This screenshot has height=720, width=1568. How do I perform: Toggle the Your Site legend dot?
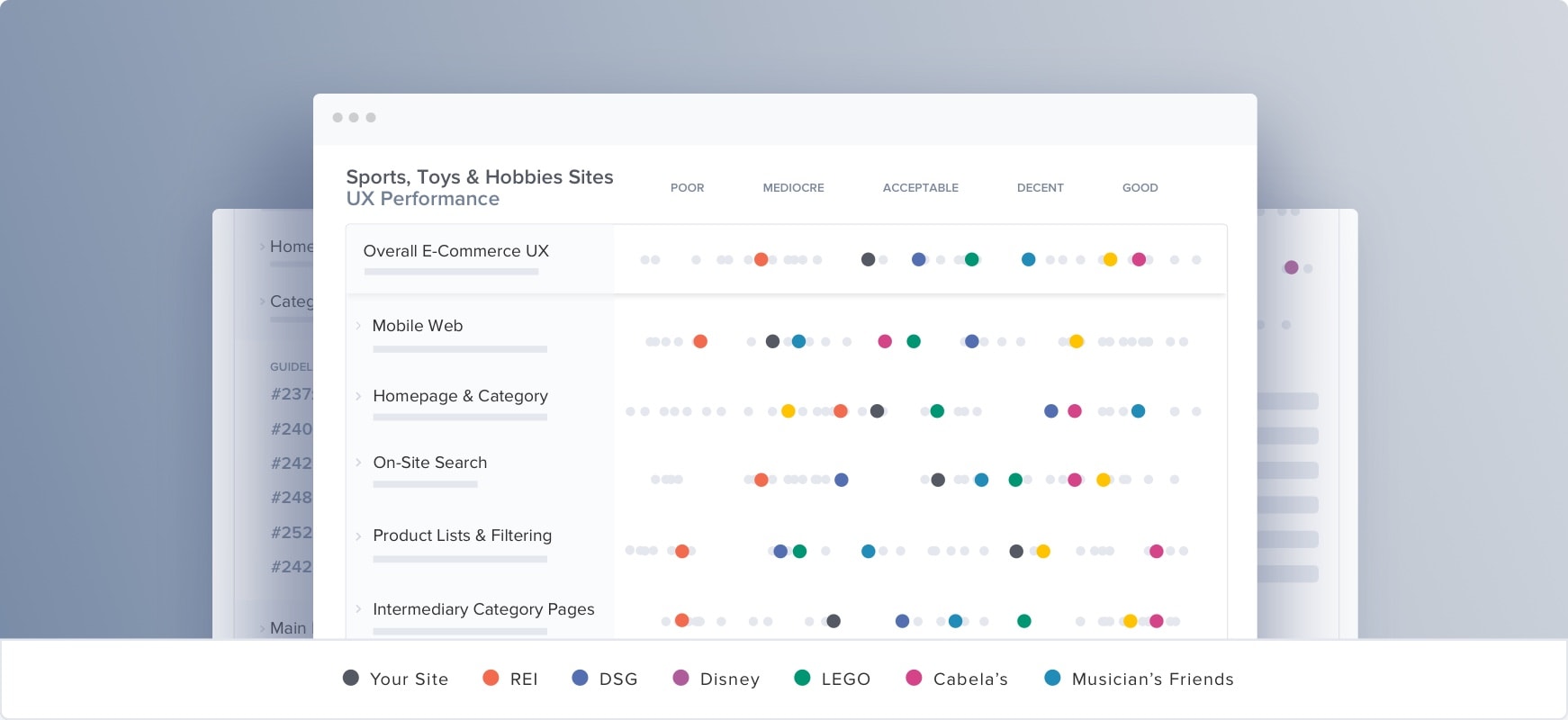(351, 678)
